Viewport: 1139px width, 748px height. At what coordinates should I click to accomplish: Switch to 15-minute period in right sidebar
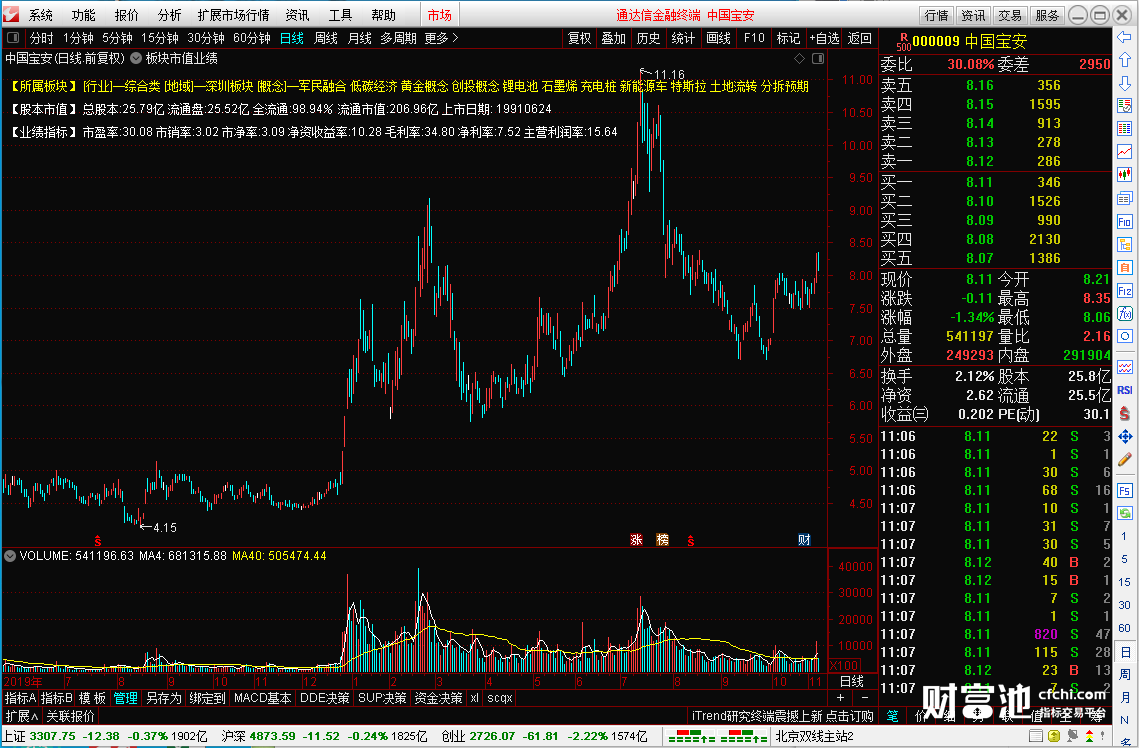tap(1124, 582)
